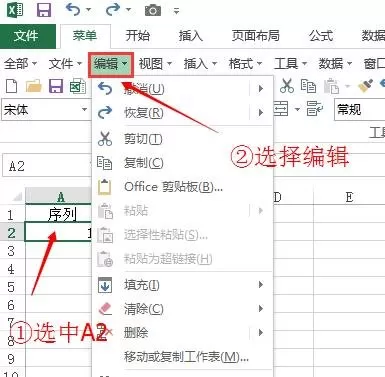Viewport: 385px width, 377px height.
Task: Open the 工具 classic menu
Action: pos(290,63)
